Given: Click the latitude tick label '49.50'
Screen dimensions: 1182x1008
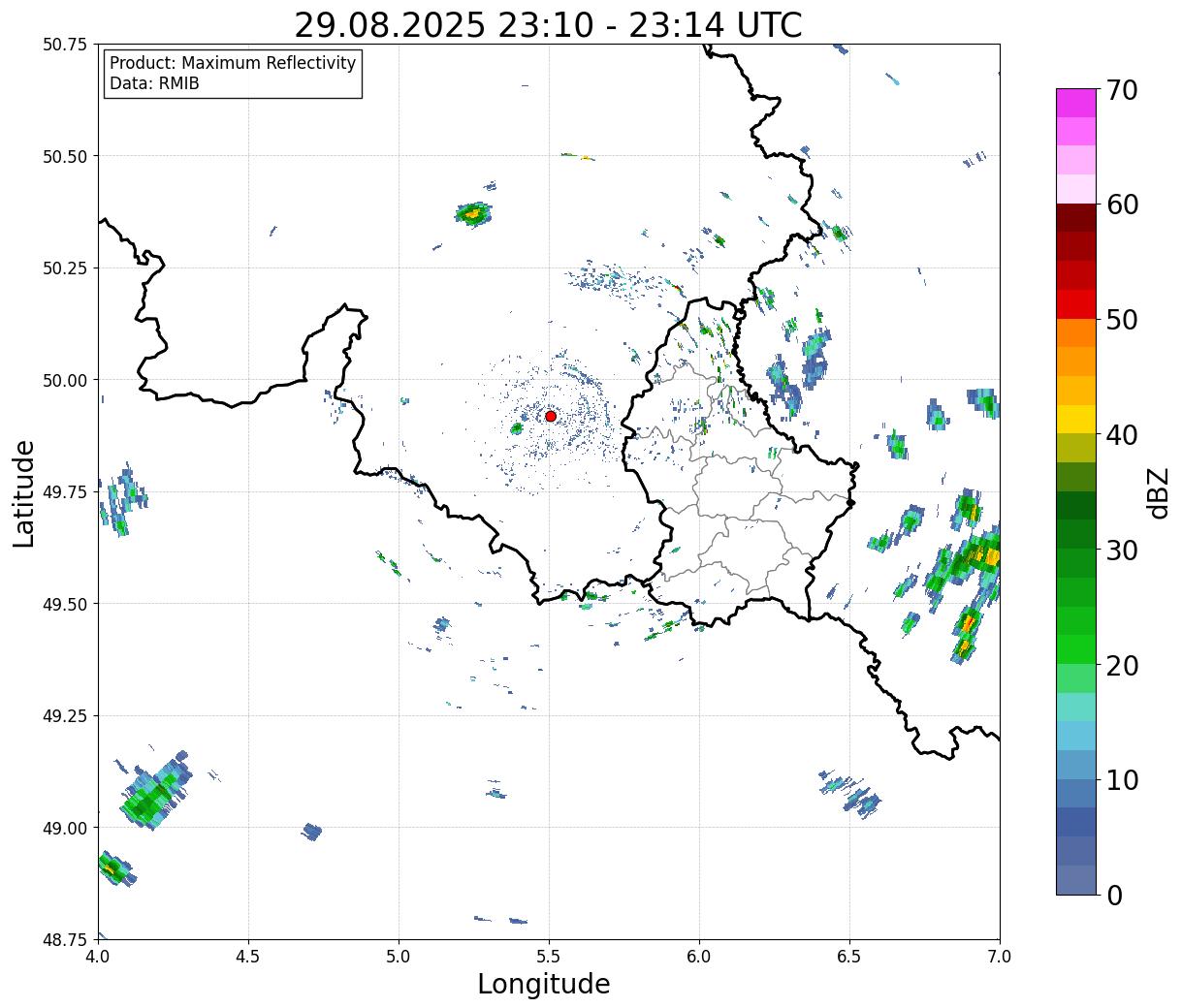Looking at the screenshot, I should click(x=64, y=604).
